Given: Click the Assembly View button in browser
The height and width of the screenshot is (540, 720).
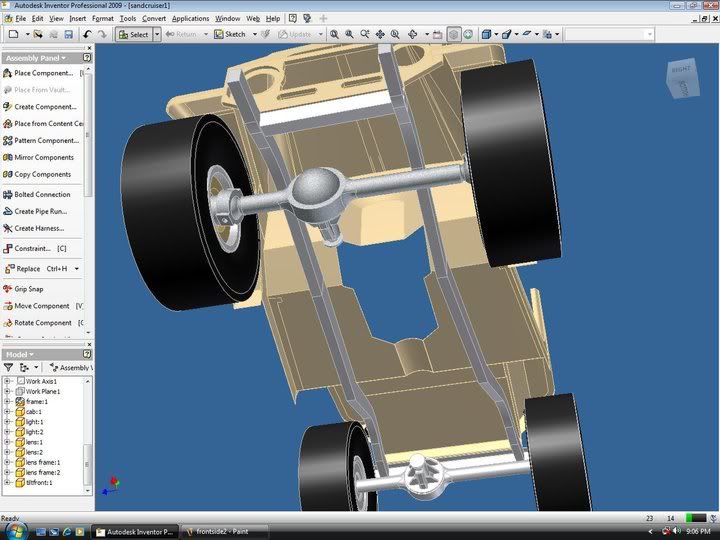Looking at the screenshot, I should [72, 367].
